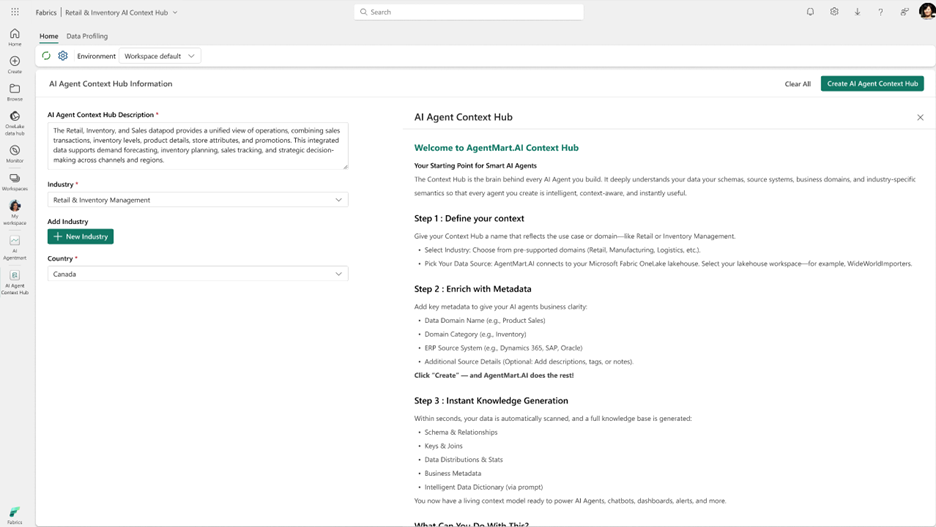Click Your Starting Point for Smart AI Agents
Screen dimensions: 936x527
[x=475, y=166]
